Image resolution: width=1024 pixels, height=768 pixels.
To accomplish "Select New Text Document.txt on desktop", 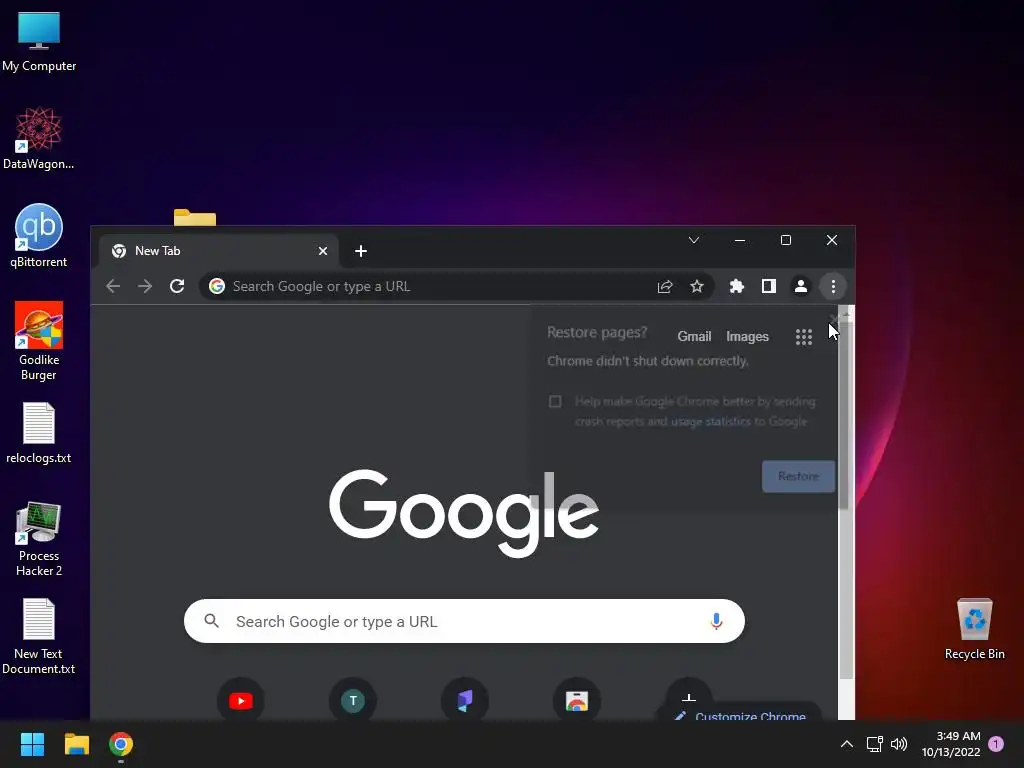I will click(39, 637).
